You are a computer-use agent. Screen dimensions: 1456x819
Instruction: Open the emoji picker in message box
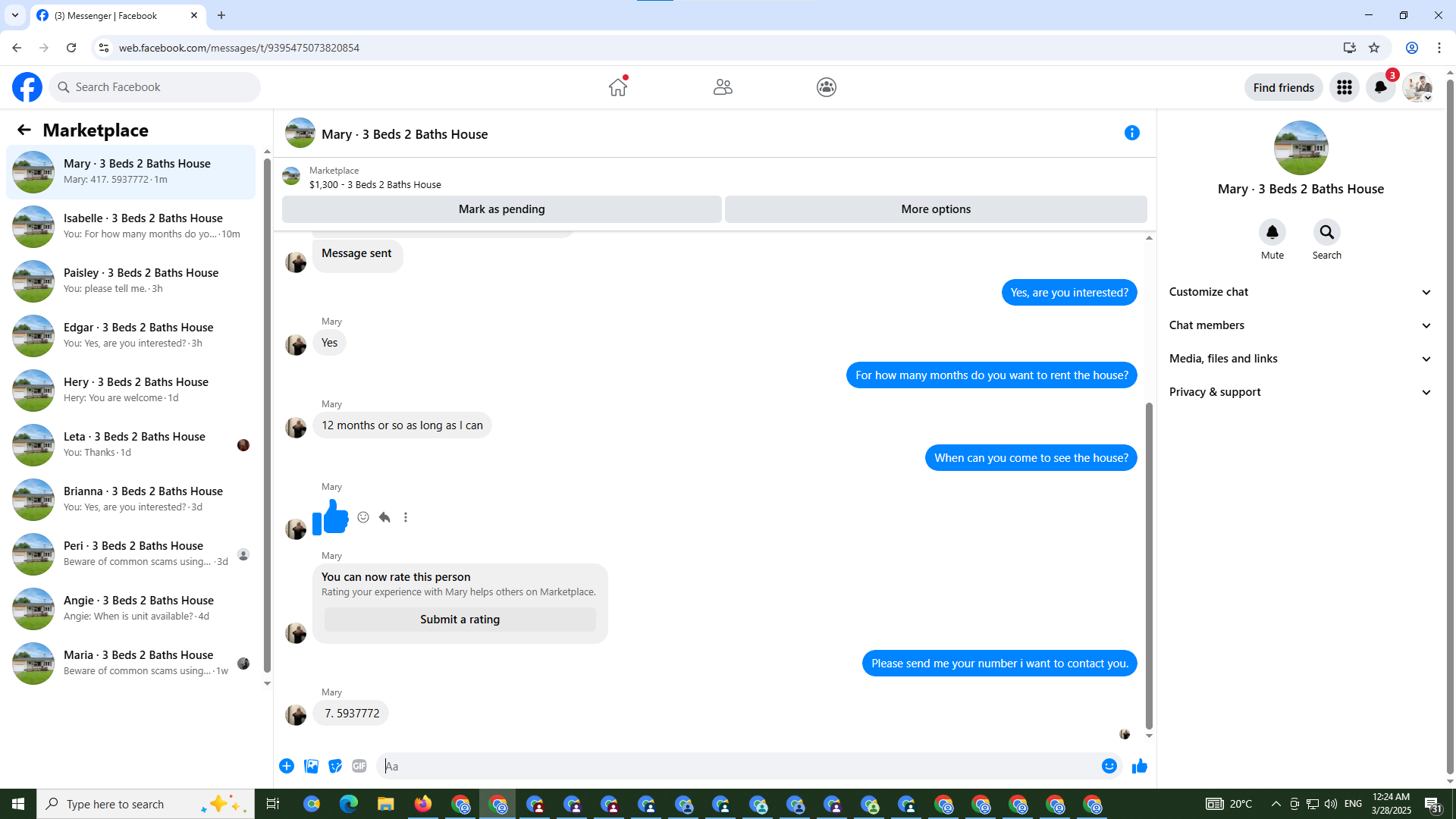click(x=1109, y=766)
